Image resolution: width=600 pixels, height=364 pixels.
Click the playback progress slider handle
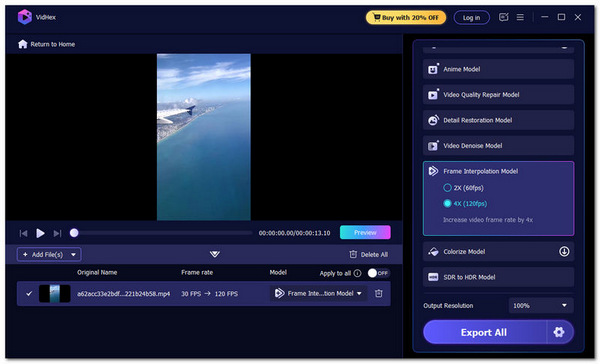click(74, 233)
